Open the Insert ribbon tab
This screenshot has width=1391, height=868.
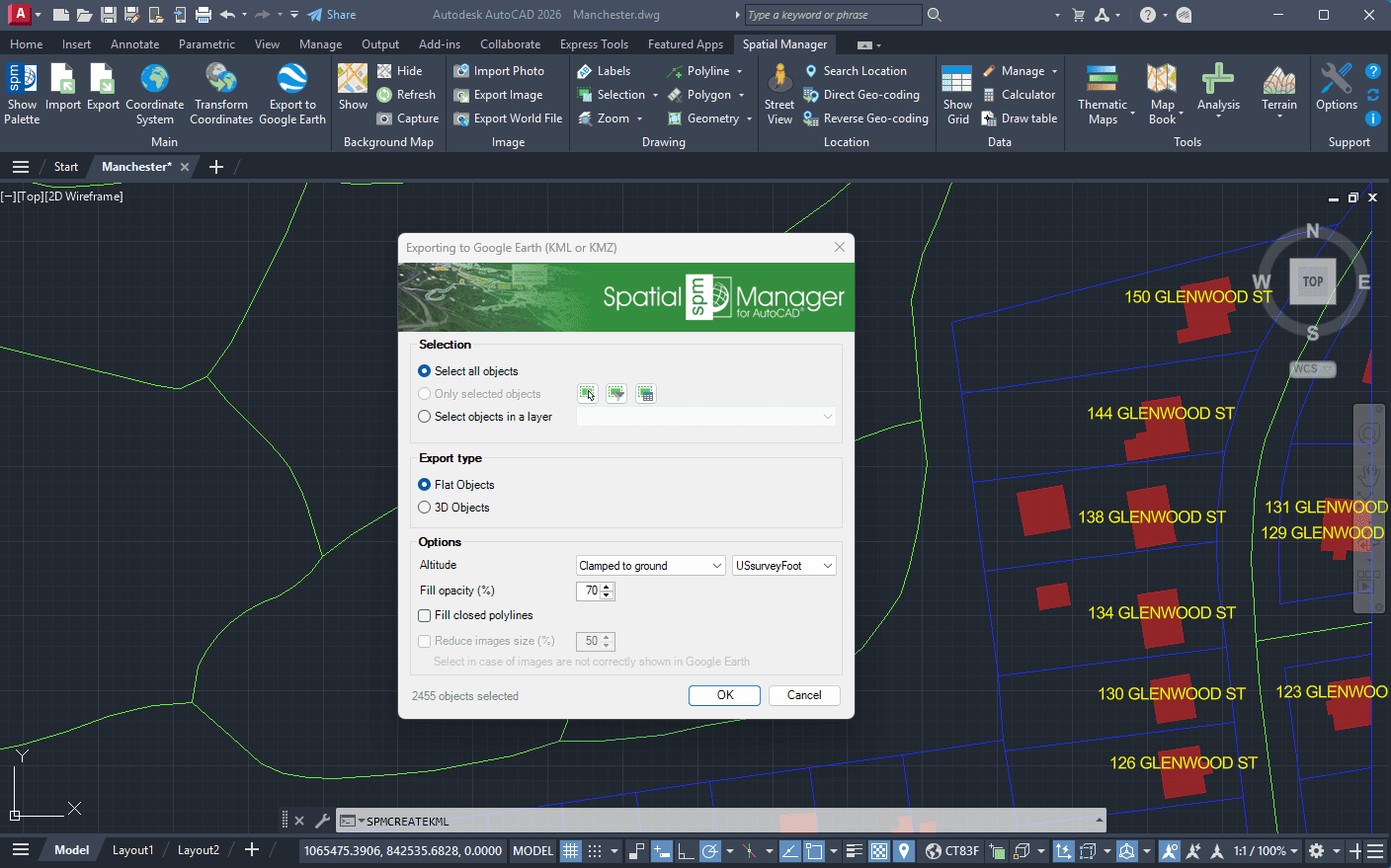(x=76, y=44)
